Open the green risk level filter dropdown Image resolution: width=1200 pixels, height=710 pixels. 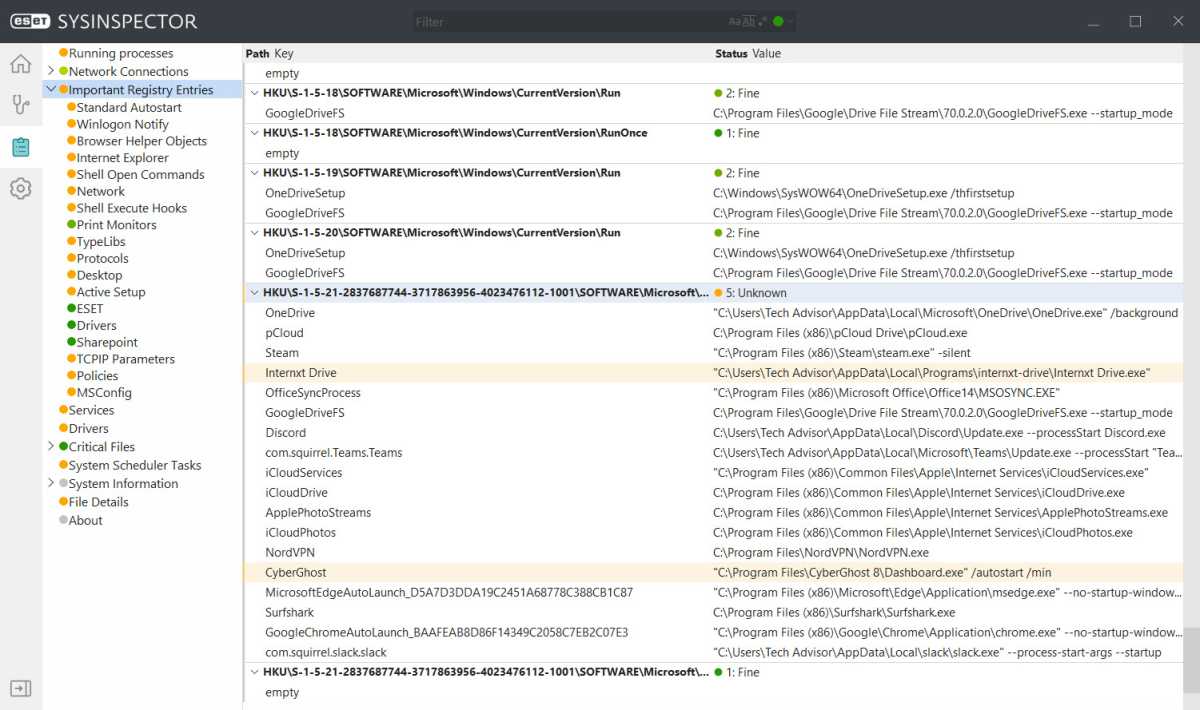(783, 21)
